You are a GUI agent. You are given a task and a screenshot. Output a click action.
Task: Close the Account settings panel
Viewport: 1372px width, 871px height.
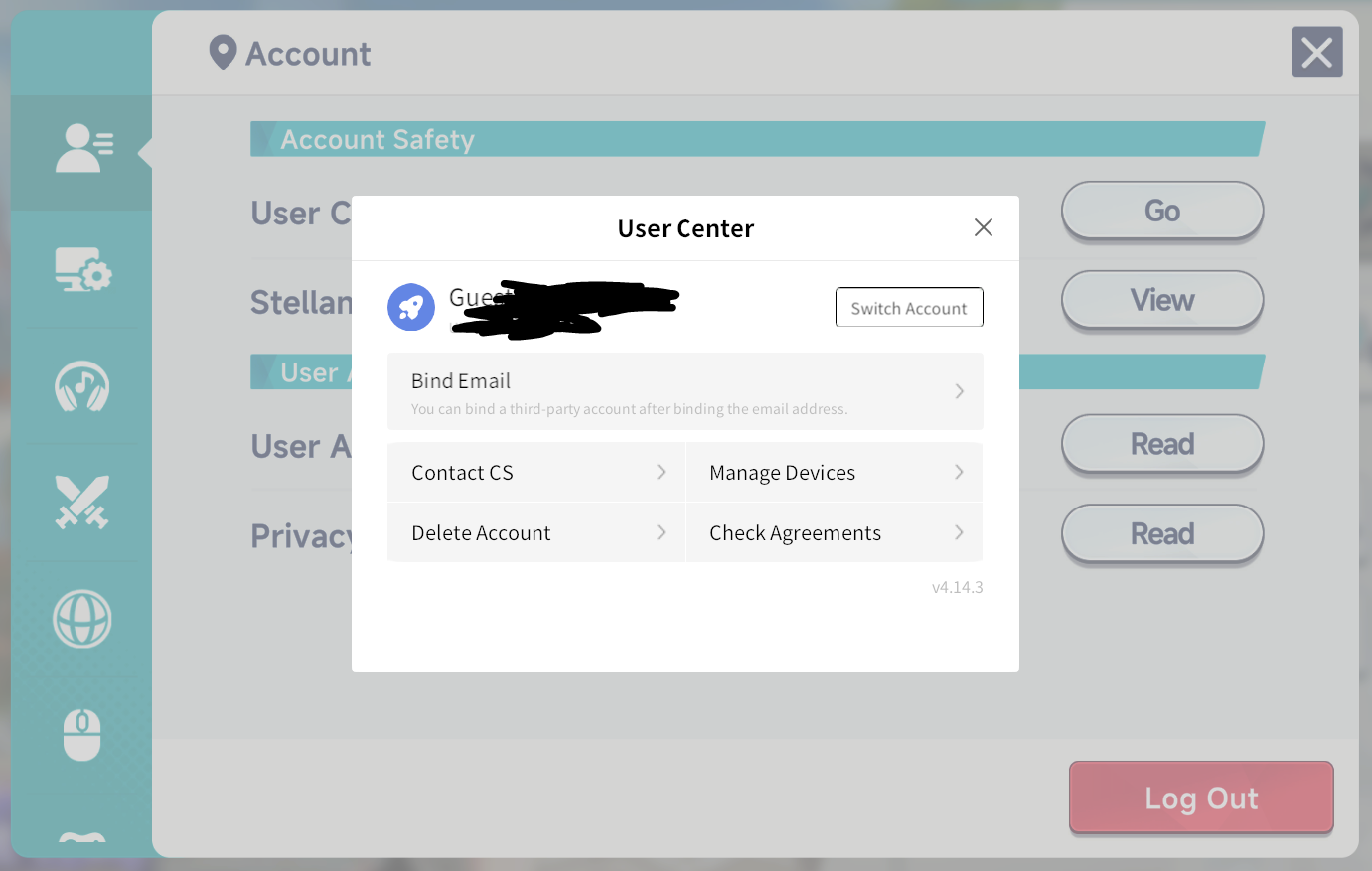point(1317,52)
